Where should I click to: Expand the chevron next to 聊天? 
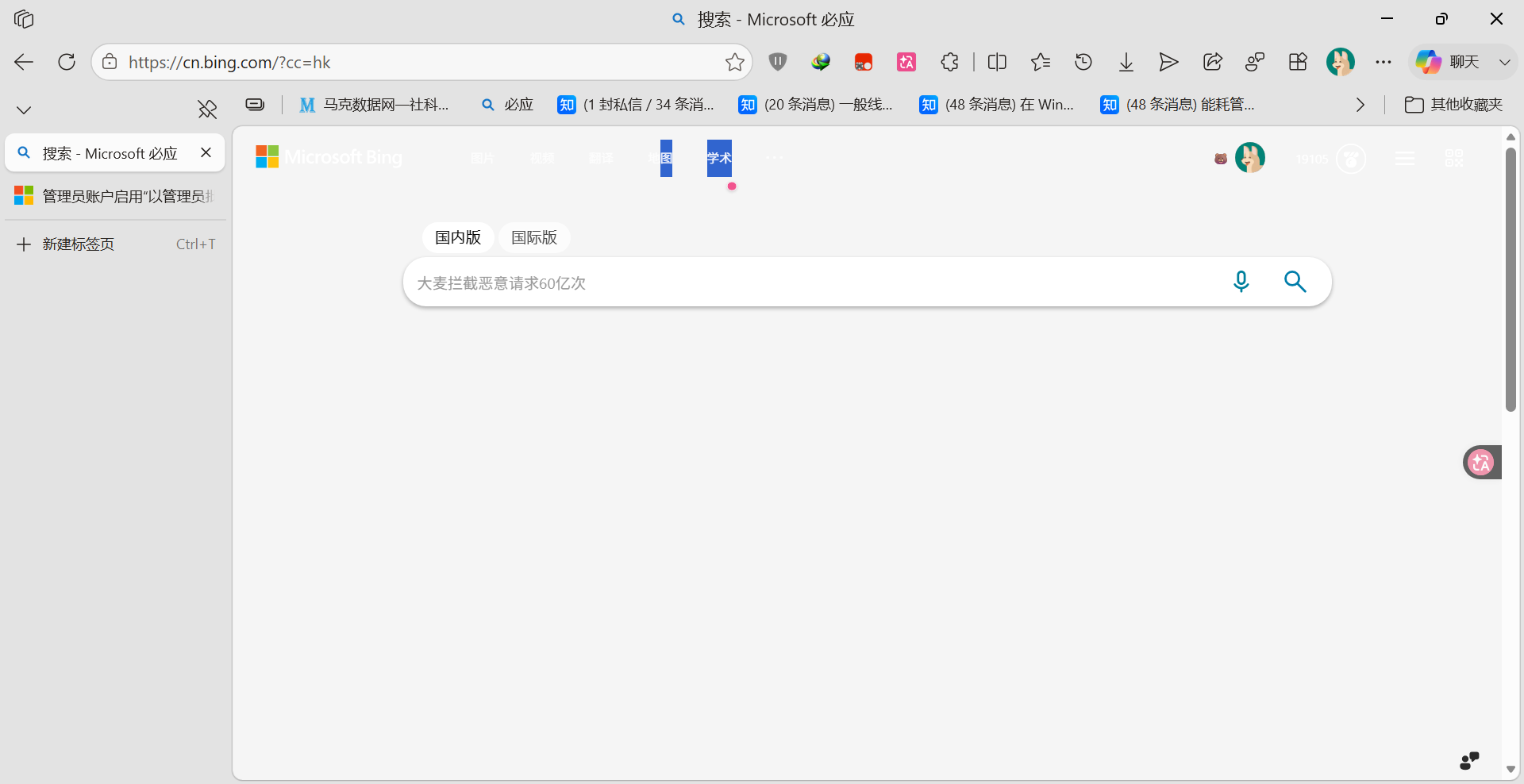pyautogui.click(x=1504, y=62)
